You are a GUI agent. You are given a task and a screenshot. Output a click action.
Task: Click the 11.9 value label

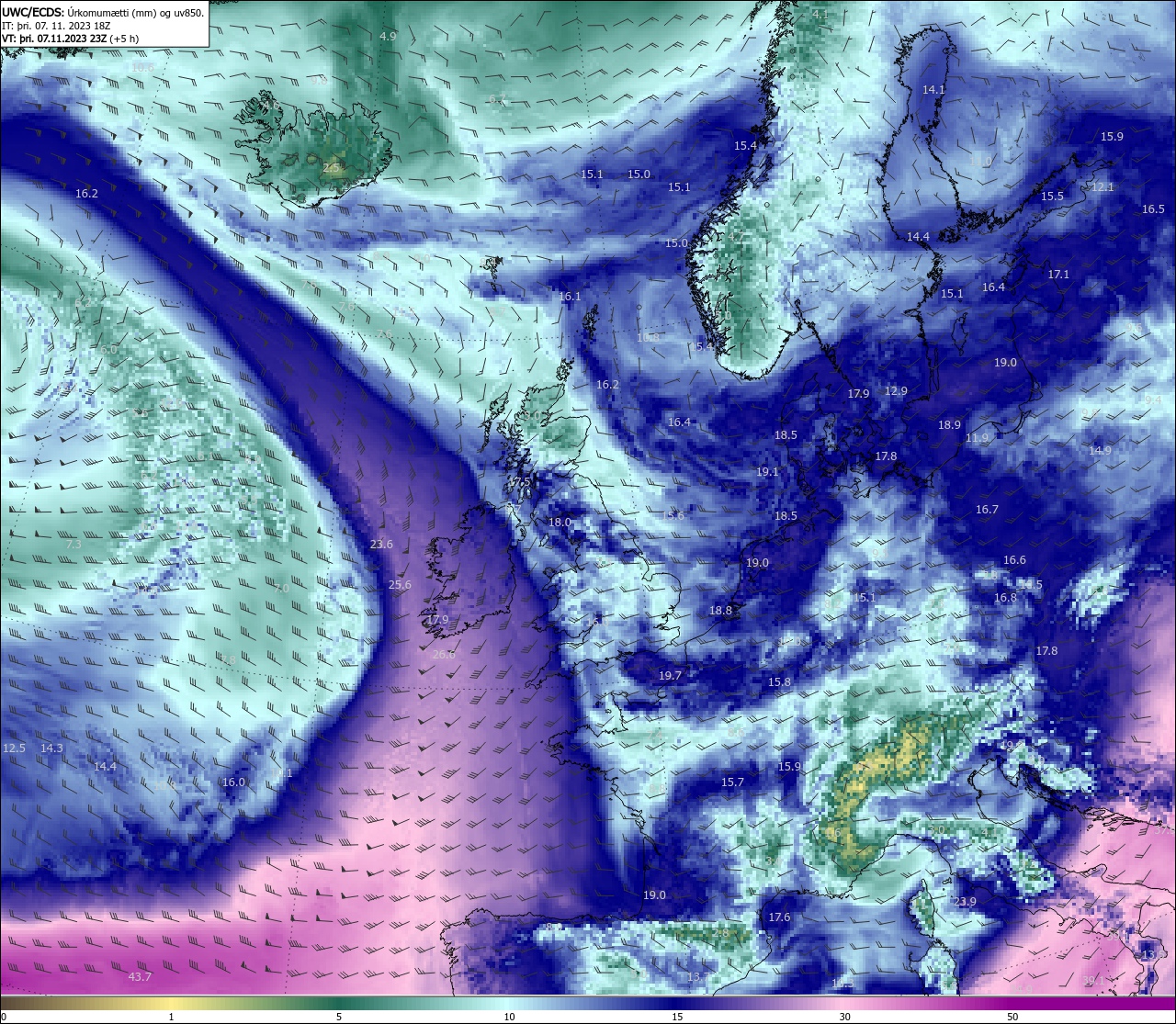977,438
